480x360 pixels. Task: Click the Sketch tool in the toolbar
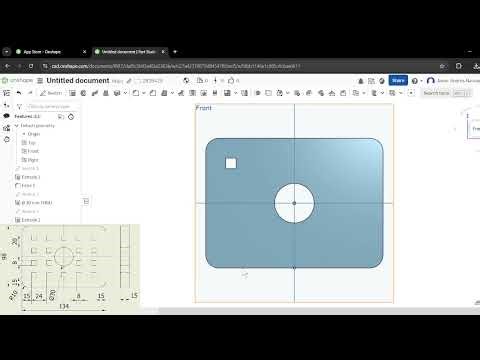click(x=51, y=93)
